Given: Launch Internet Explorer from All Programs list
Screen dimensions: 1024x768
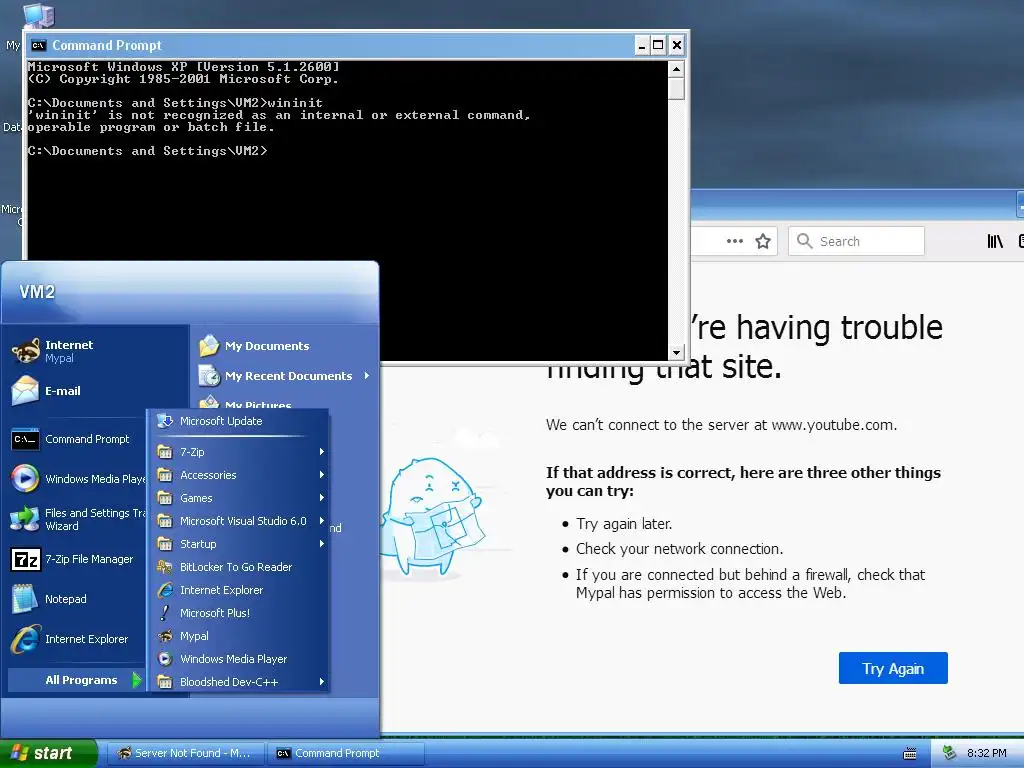Looking at the screenshot, I should pos(240,590).
